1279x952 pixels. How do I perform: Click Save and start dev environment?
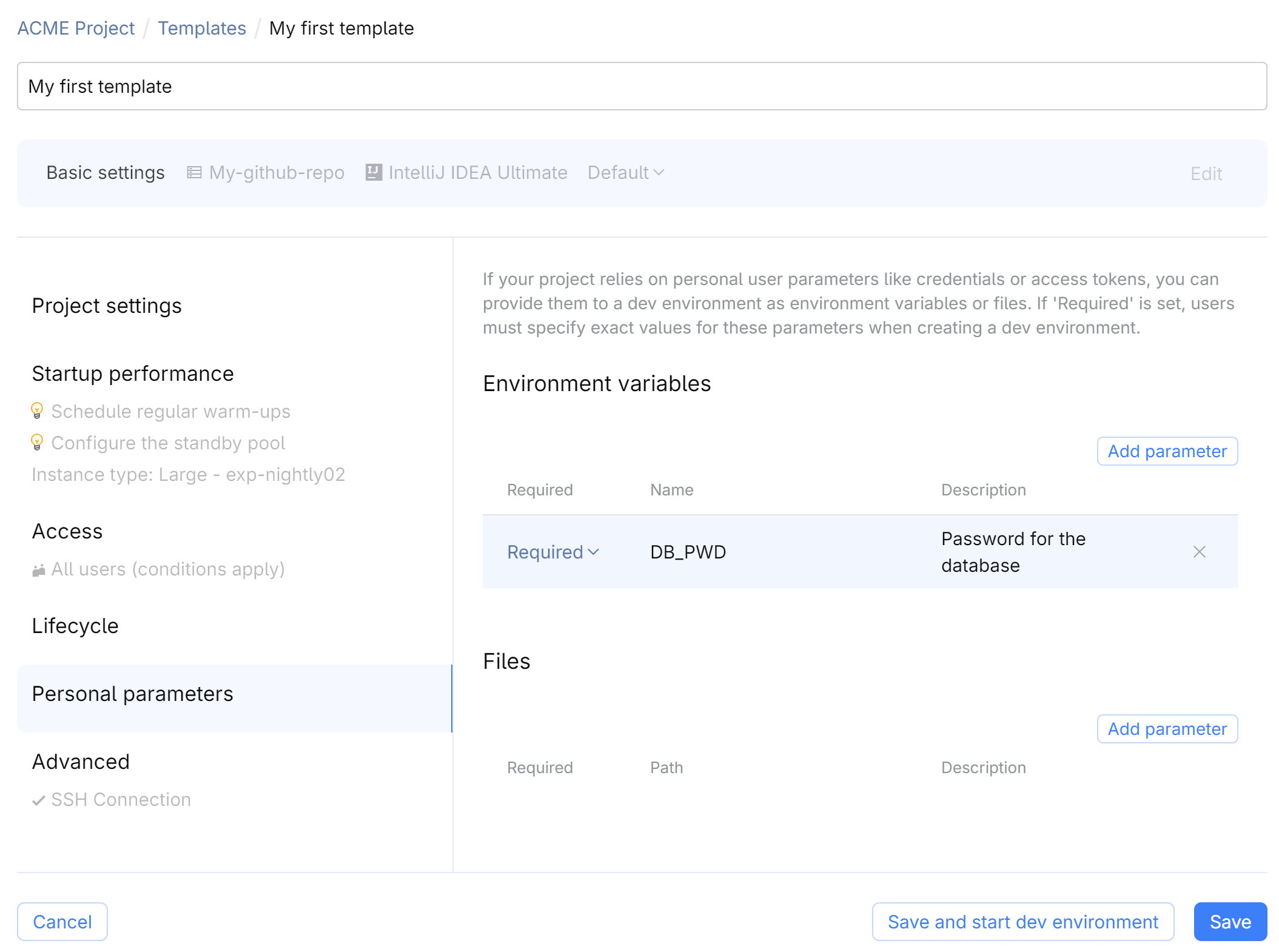(1022, 921)
